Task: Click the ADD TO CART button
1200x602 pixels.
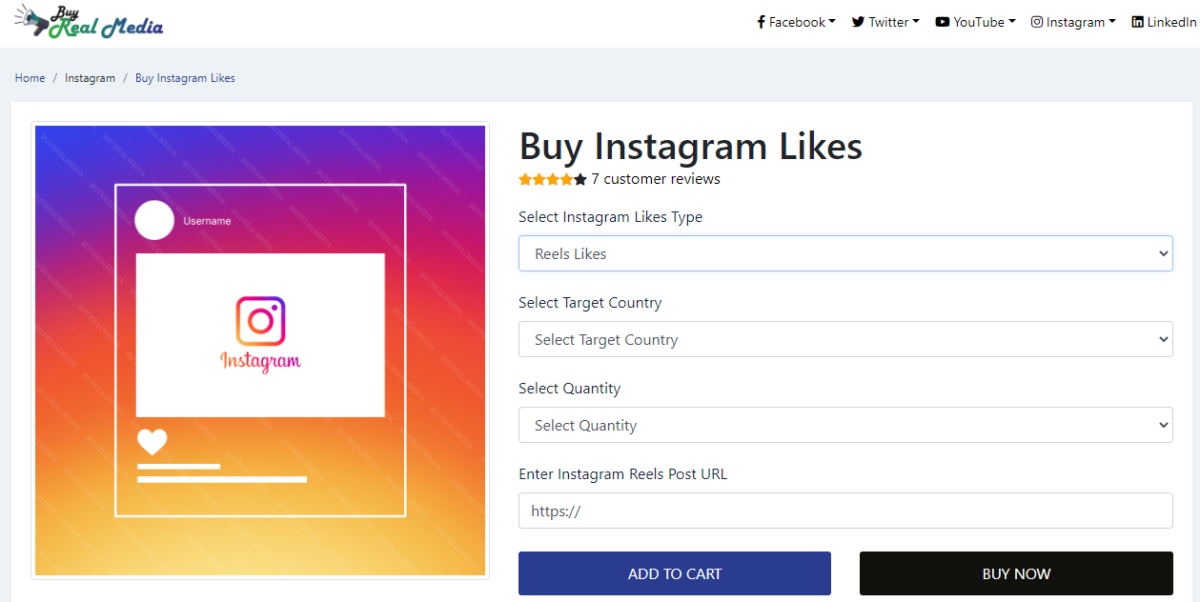Action: click(674, 574)
